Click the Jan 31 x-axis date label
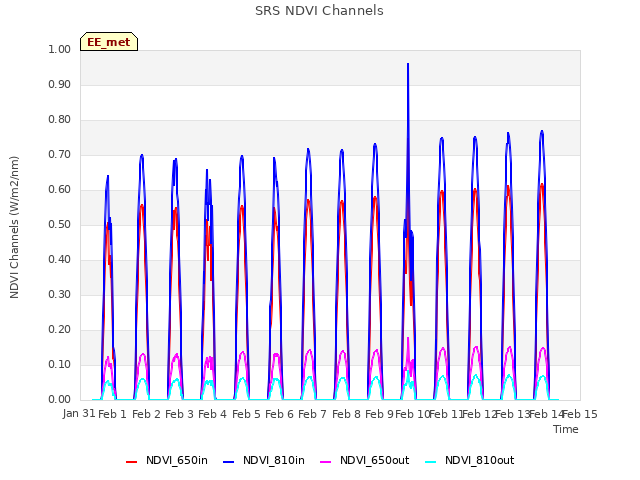 click(x=79, y=413)
